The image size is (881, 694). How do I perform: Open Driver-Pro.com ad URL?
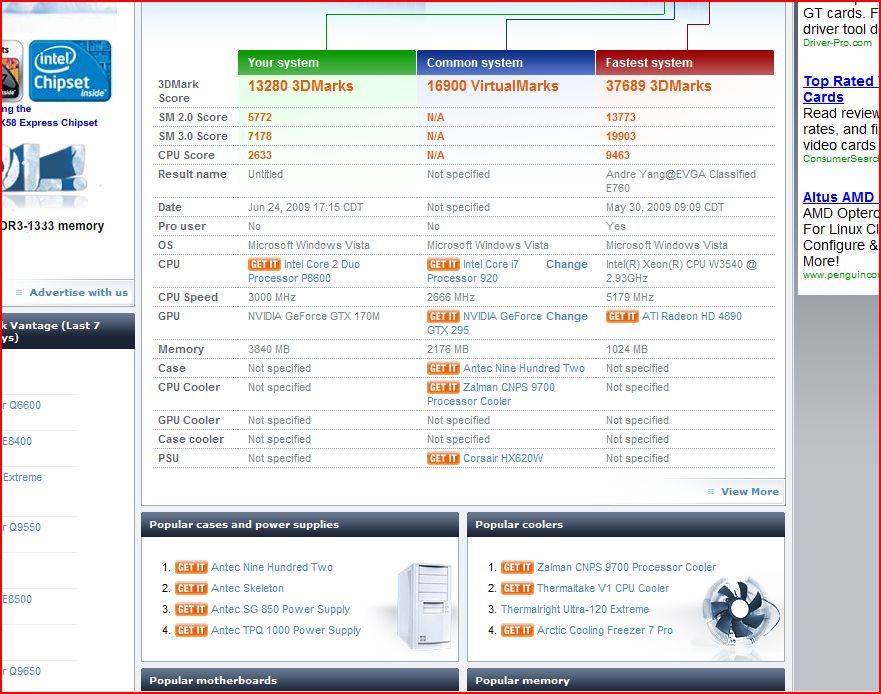point(837,43)
